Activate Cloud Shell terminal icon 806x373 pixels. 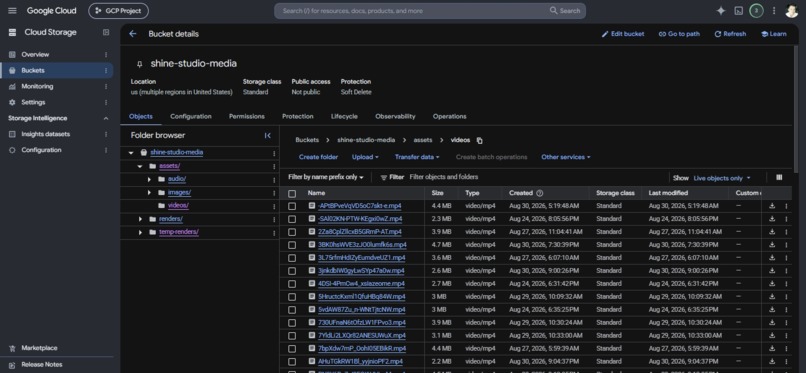click(739, 11)
